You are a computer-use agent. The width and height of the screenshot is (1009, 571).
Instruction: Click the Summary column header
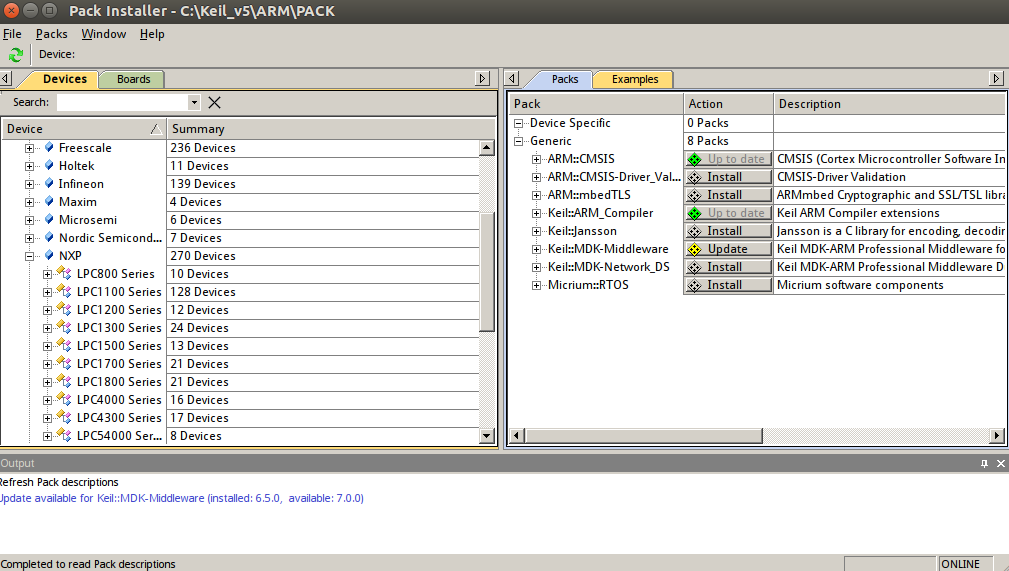tap(331, 129)
